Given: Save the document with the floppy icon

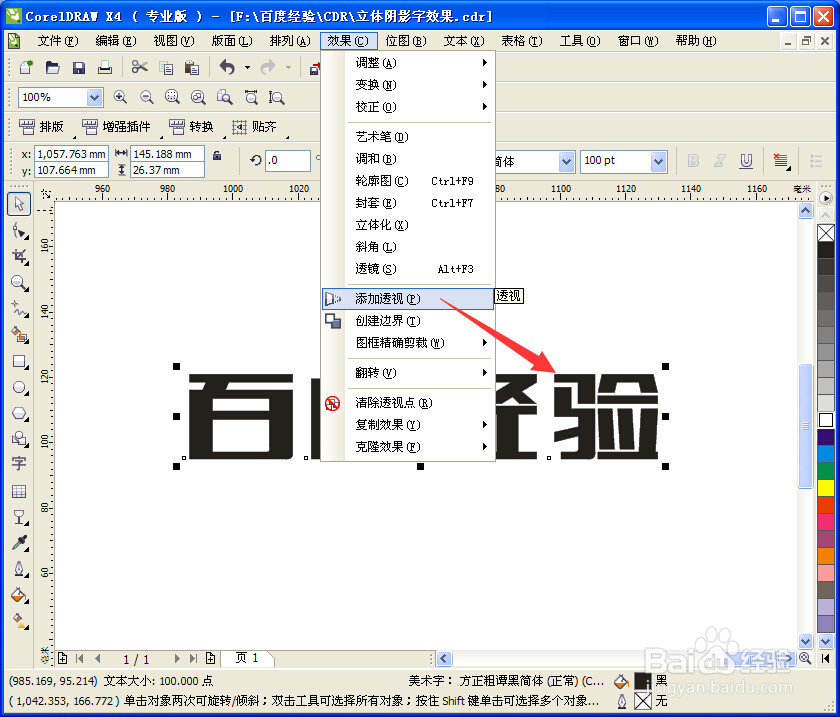Looking at the screenshot, I should pyautogui.click(x=79, y=68).
